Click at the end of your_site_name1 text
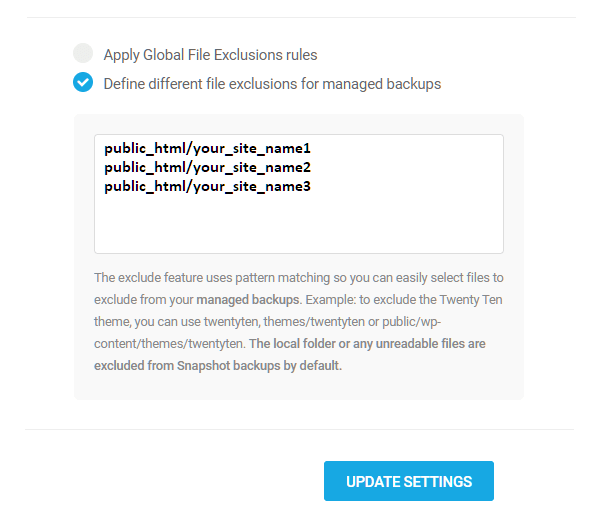Viewport: 610px width, 521px height. tap(312, 149)
